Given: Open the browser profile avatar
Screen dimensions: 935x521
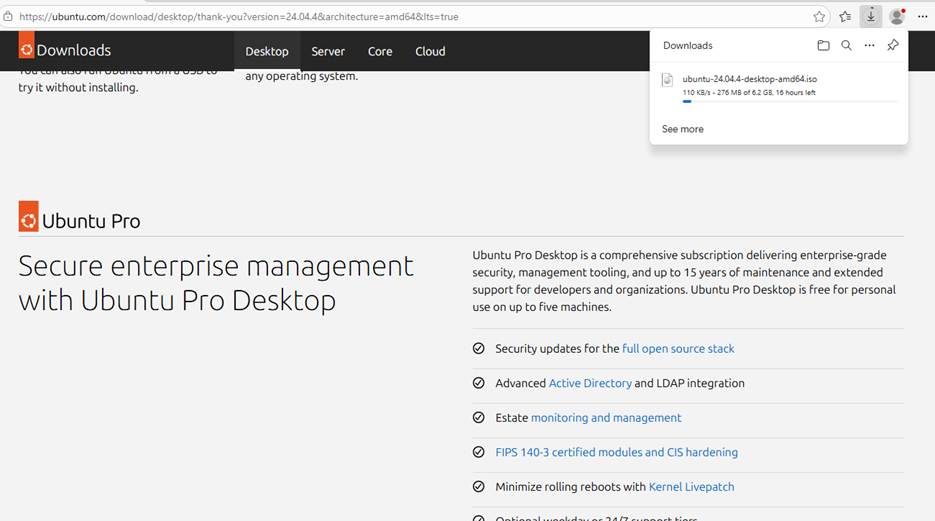Looking at the screenshot, I should point(897,17).
